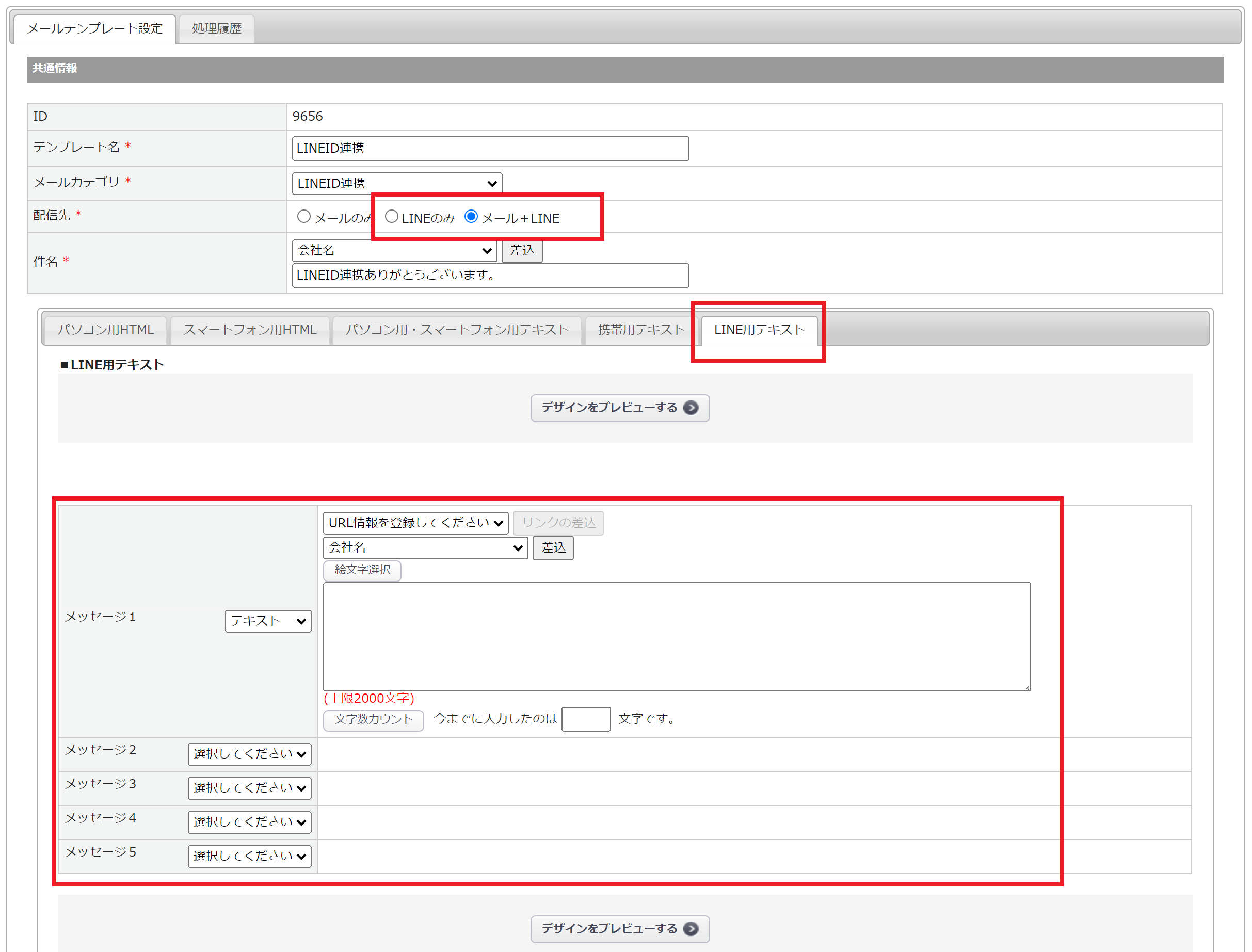Viewport: 1252px width, 952px height.
Task: Open the パソコン用HTML tab
Action: tap(105, 330)
